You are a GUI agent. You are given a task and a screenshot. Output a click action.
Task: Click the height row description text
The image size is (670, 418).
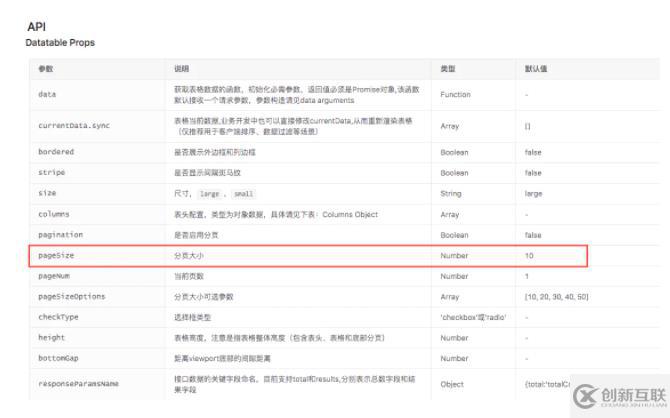coord(279,338)
